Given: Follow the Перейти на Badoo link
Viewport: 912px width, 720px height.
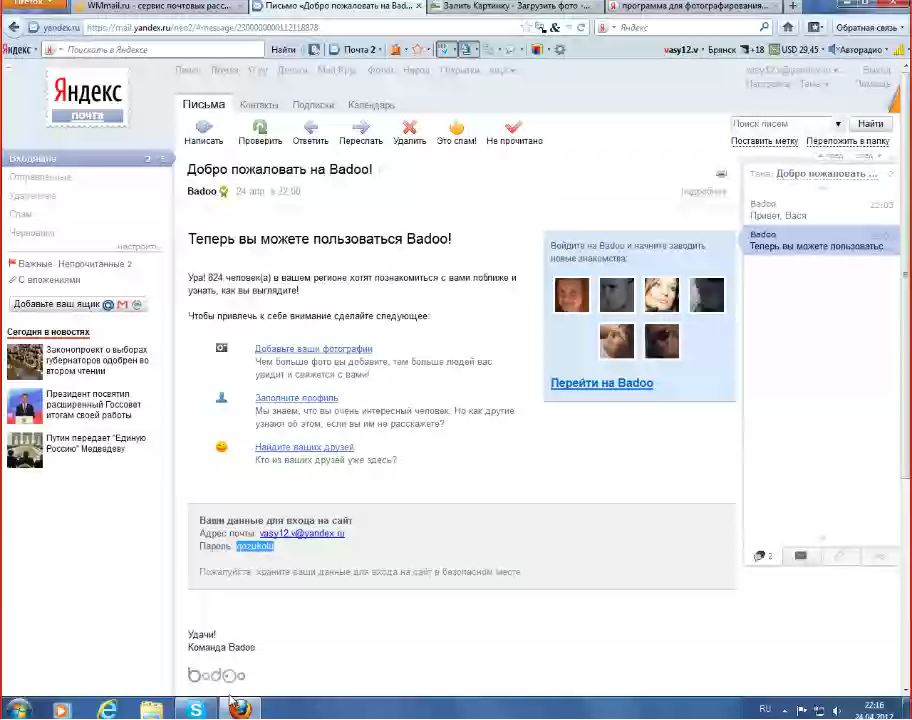Looking at the screenshot, I should click(x=601, y=383).
